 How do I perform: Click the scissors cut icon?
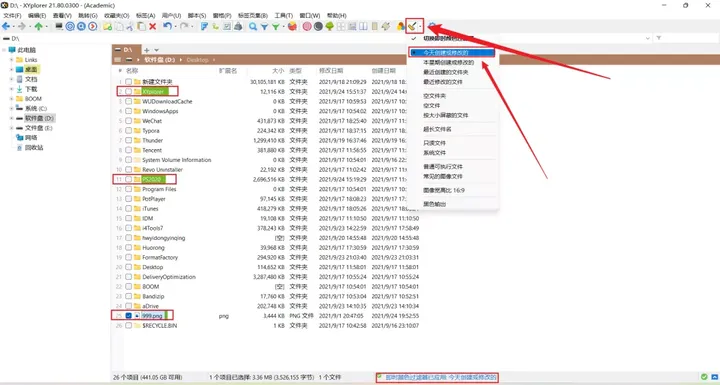pos(130,27)
